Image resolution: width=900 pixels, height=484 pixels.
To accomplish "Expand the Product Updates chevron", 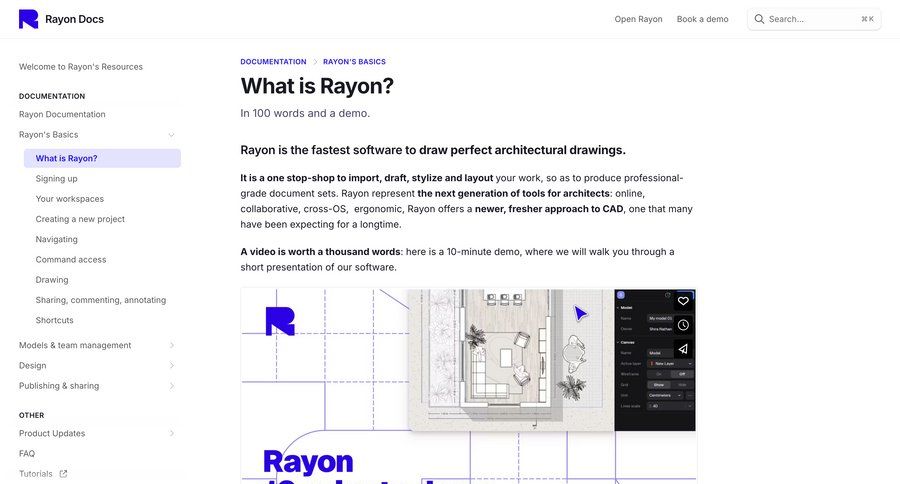I will coord(171,433).
